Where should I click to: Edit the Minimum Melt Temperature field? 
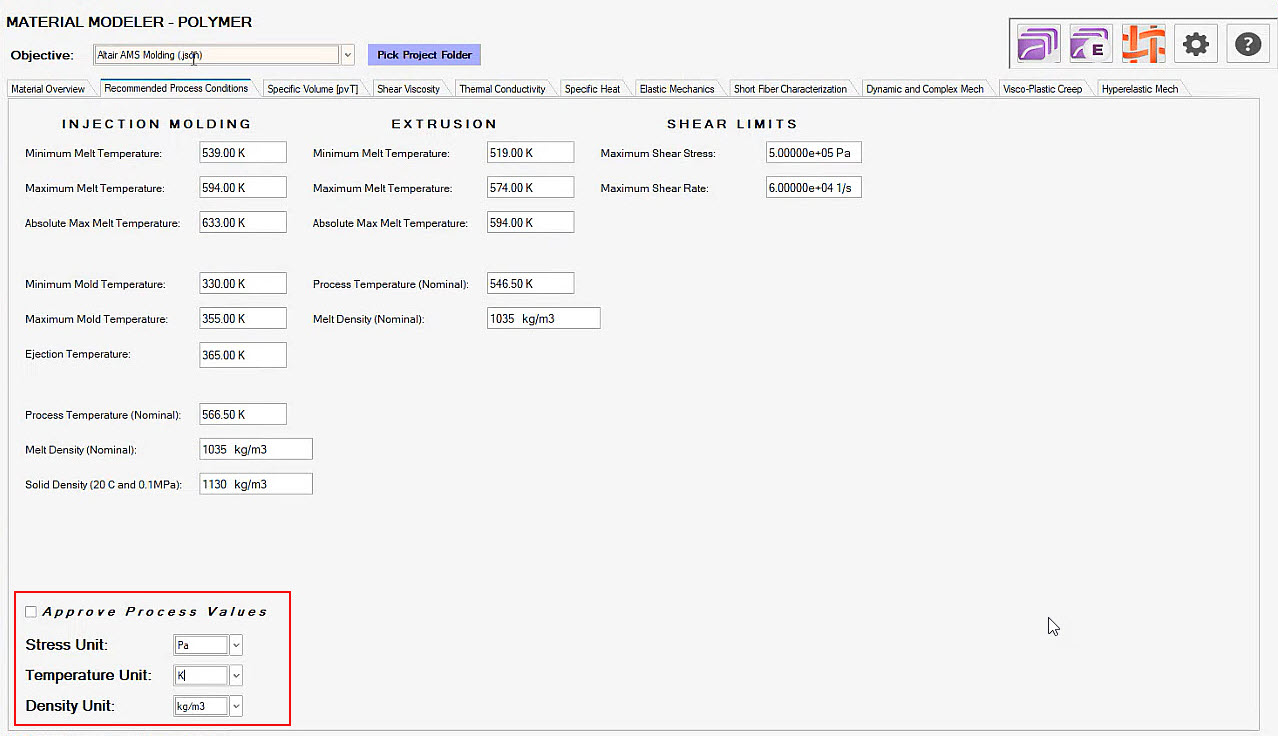tap(242, 151)
